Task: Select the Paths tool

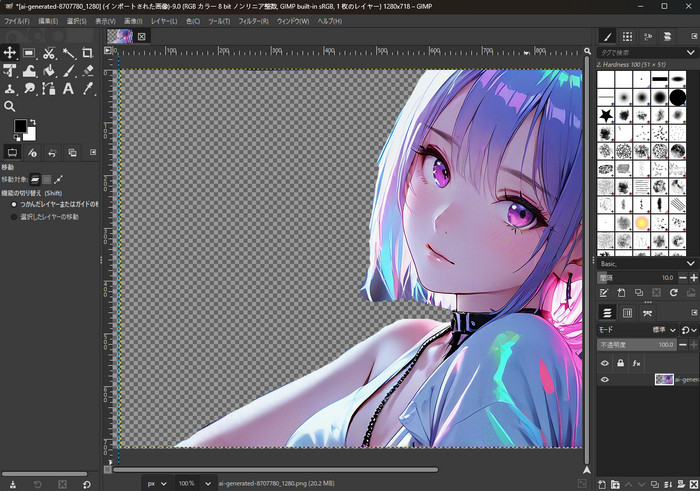Action: pos(49,88)
